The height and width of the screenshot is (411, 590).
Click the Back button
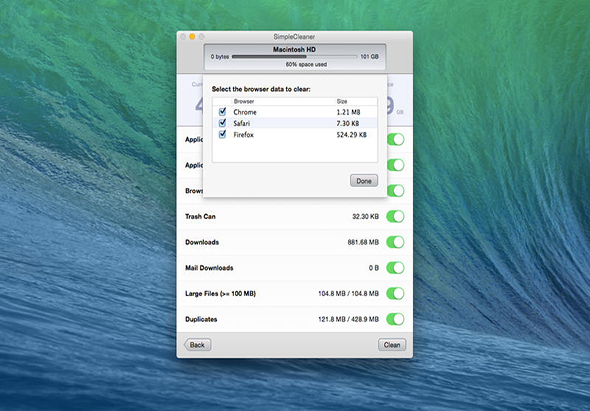tap(197, 345)
